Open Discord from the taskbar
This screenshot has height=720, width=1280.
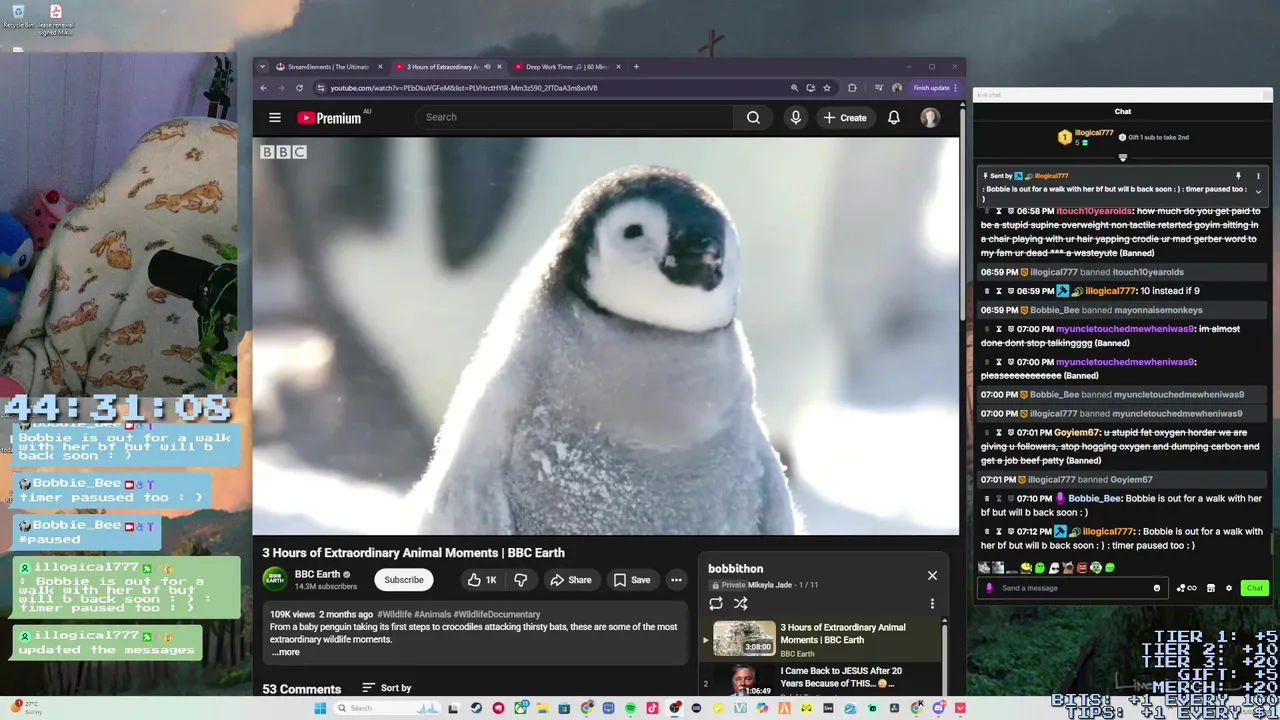(x=939, y=708)
